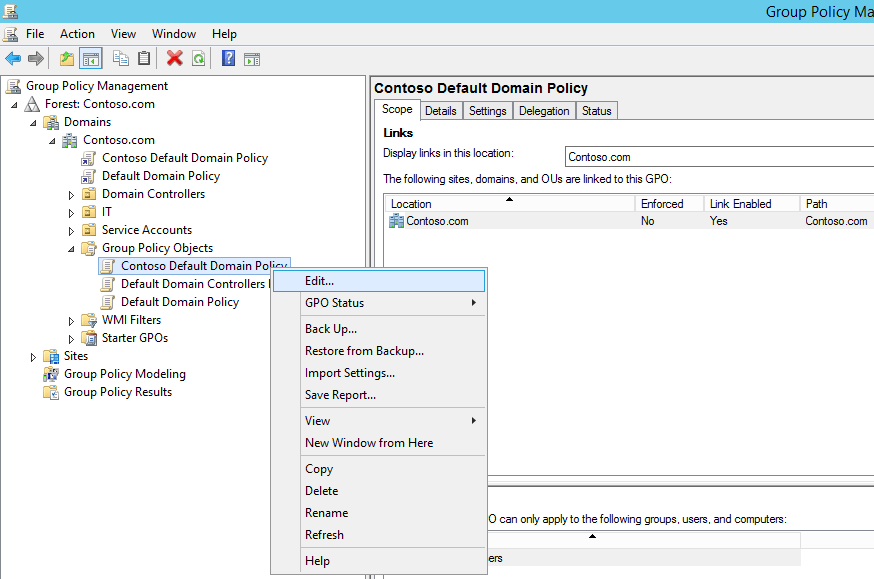
Task: Collapse the Forest: Contoso.com node
Action: point(14,105)
